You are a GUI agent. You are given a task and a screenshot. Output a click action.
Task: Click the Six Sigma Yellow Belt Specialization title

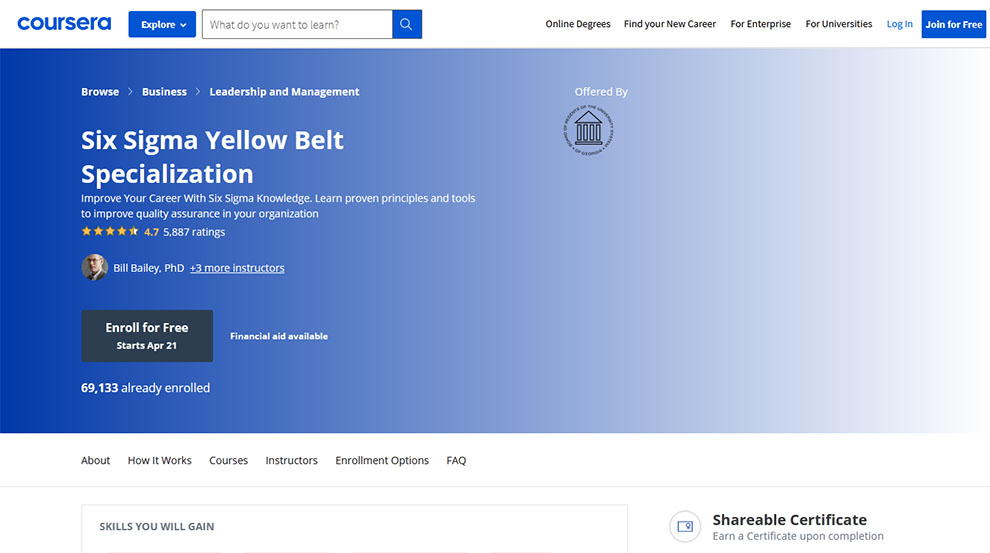coord(212,157)
